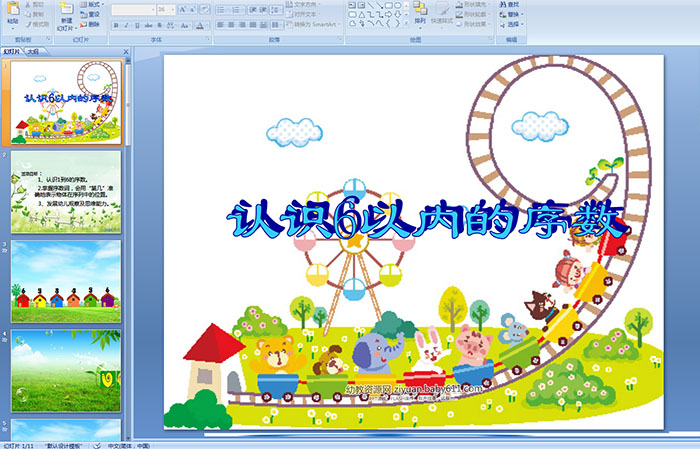The image size is (700, 449).
Task: Toggle Align Text Right
Action: (x=242, y=25)
